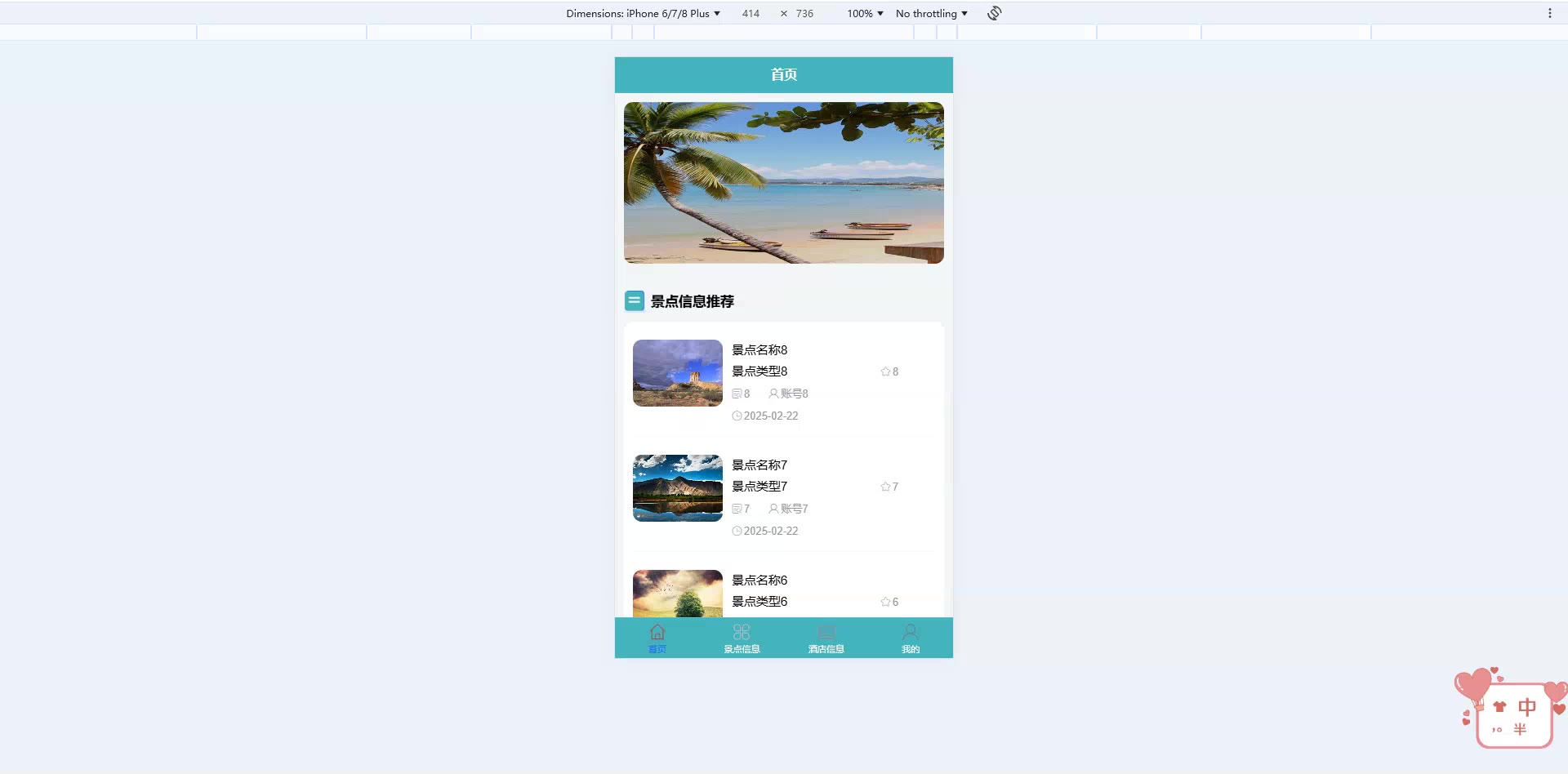This screenshot has width=1568, height=774.
Task: Click the 账号8 text
Action: coord(795,394)
